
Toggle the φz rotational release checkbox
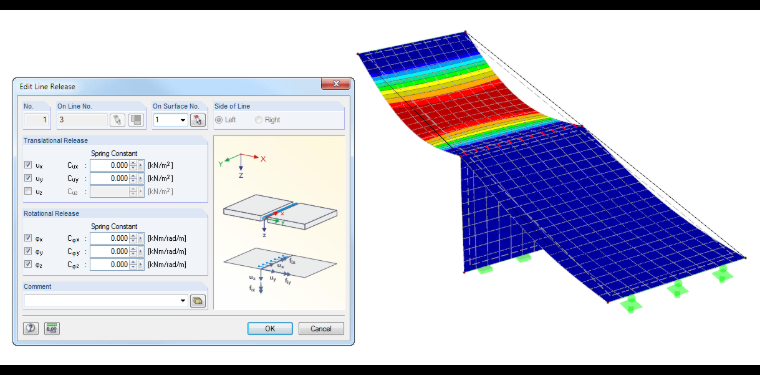28,265
